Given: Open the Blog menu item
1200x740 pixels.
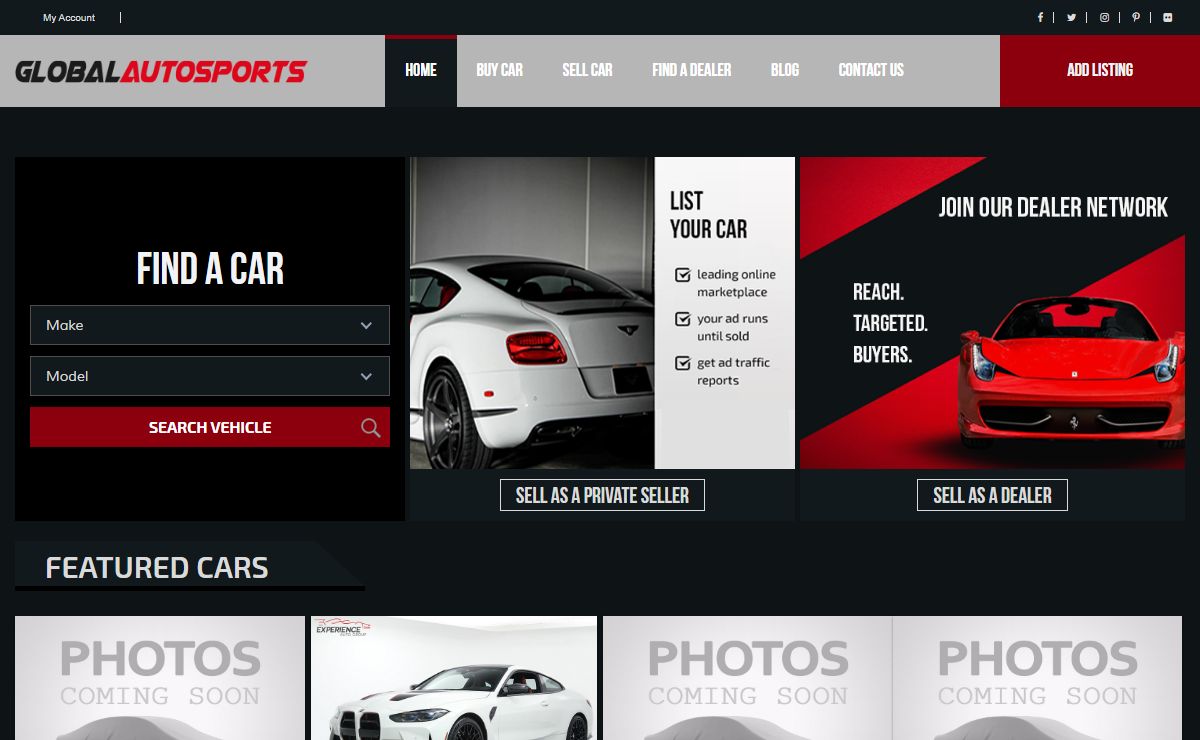Looking at the screenshot, I should pos(785,70).
